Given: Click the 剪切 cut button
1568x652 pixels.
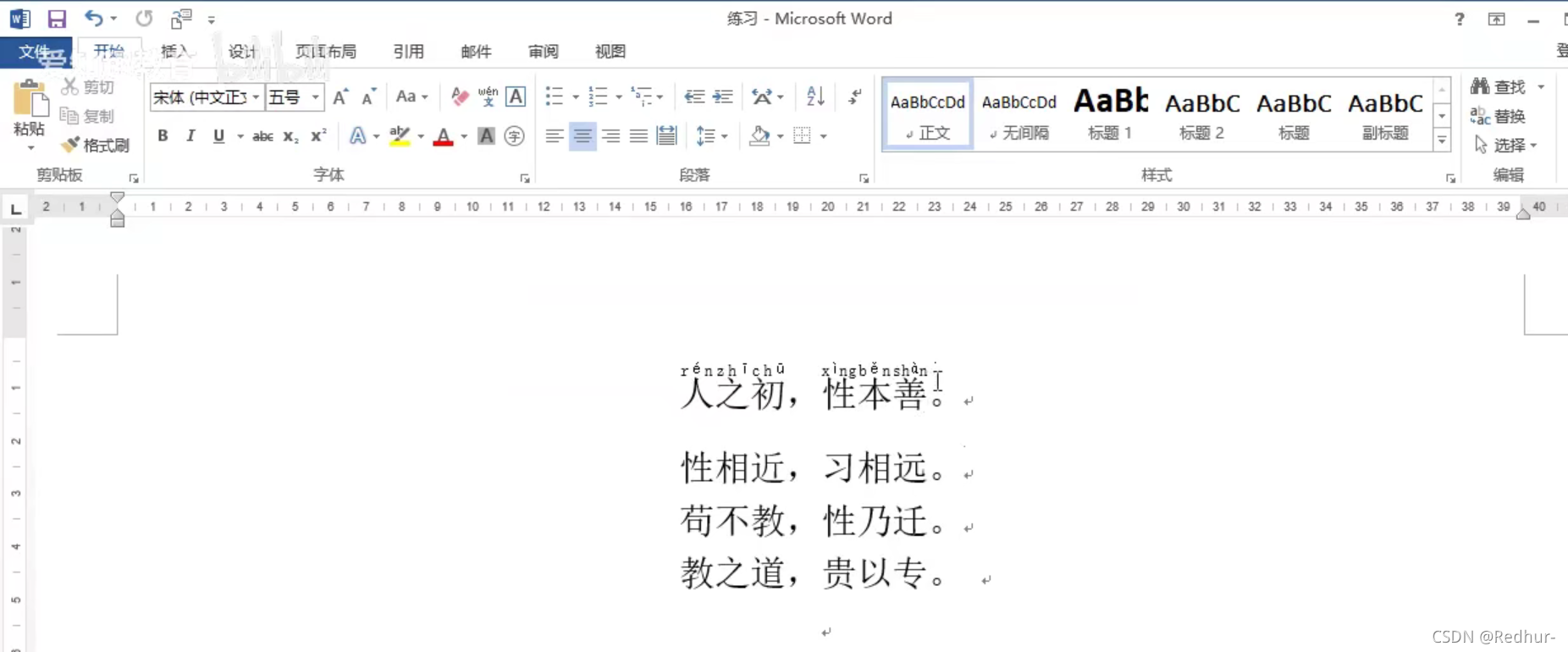Looking at the screenshot, I should (88, 86).
